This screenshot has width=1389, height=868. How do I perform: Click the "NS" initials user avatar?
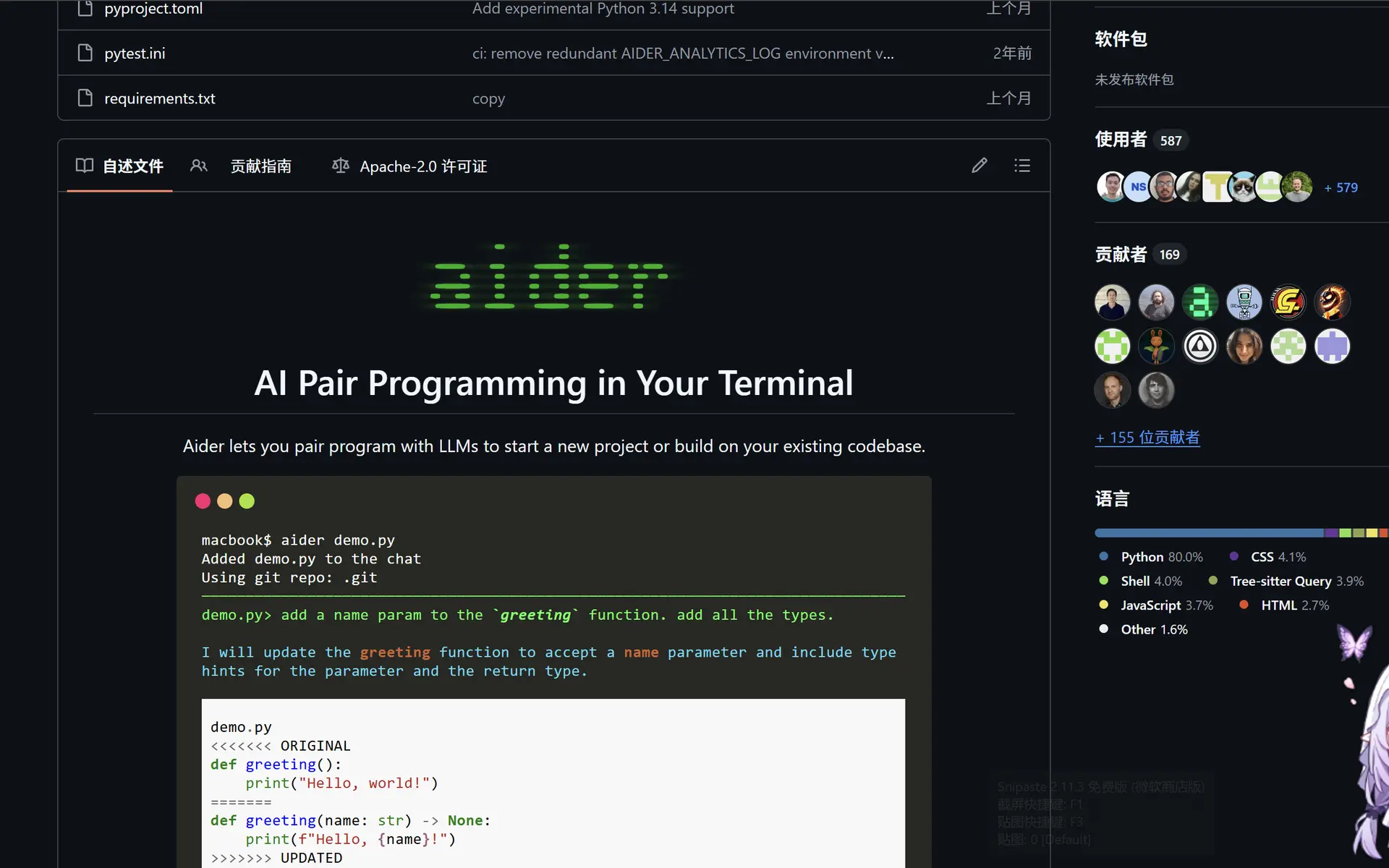click(1138, 187)
